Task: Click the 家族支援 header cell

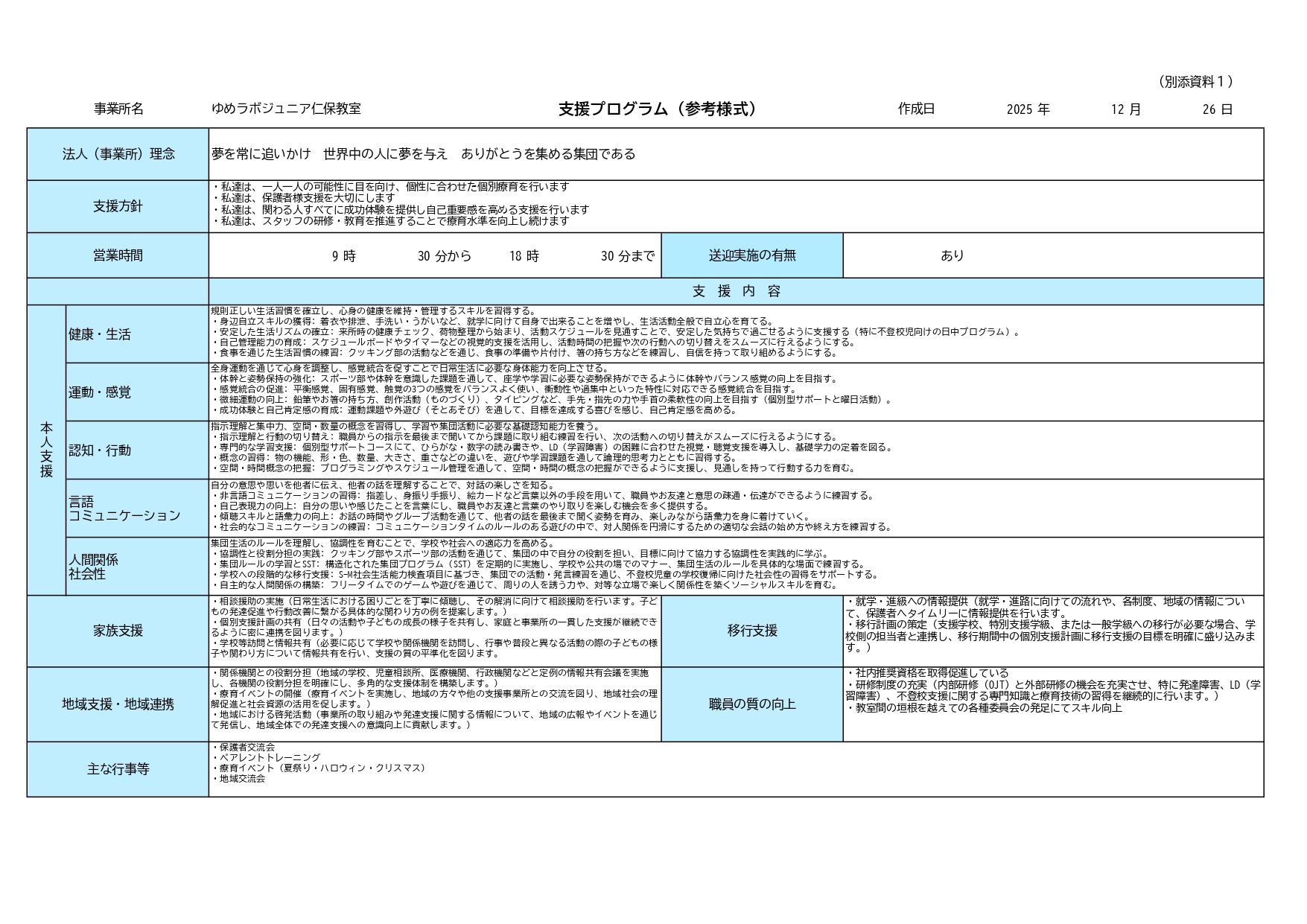Action: click(x=118, y=631)
